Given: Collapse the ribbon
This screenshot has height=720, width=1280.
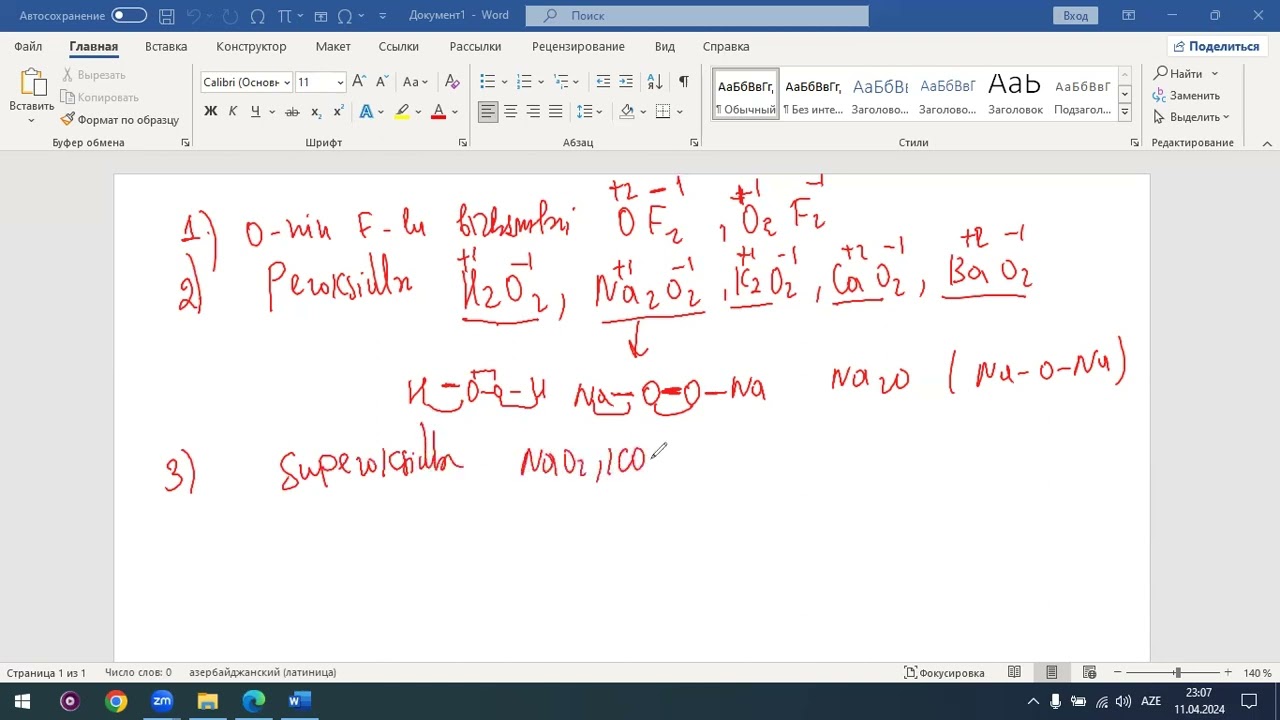Looking at the screenshot, I should pos(1267,143).
